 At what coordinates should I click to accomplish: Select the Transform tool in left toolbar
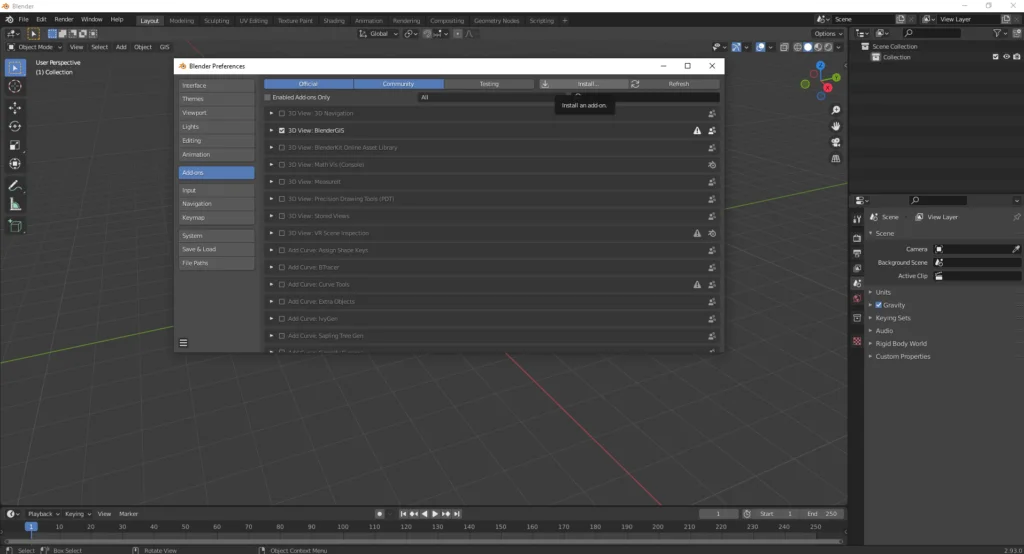point(15,164)
